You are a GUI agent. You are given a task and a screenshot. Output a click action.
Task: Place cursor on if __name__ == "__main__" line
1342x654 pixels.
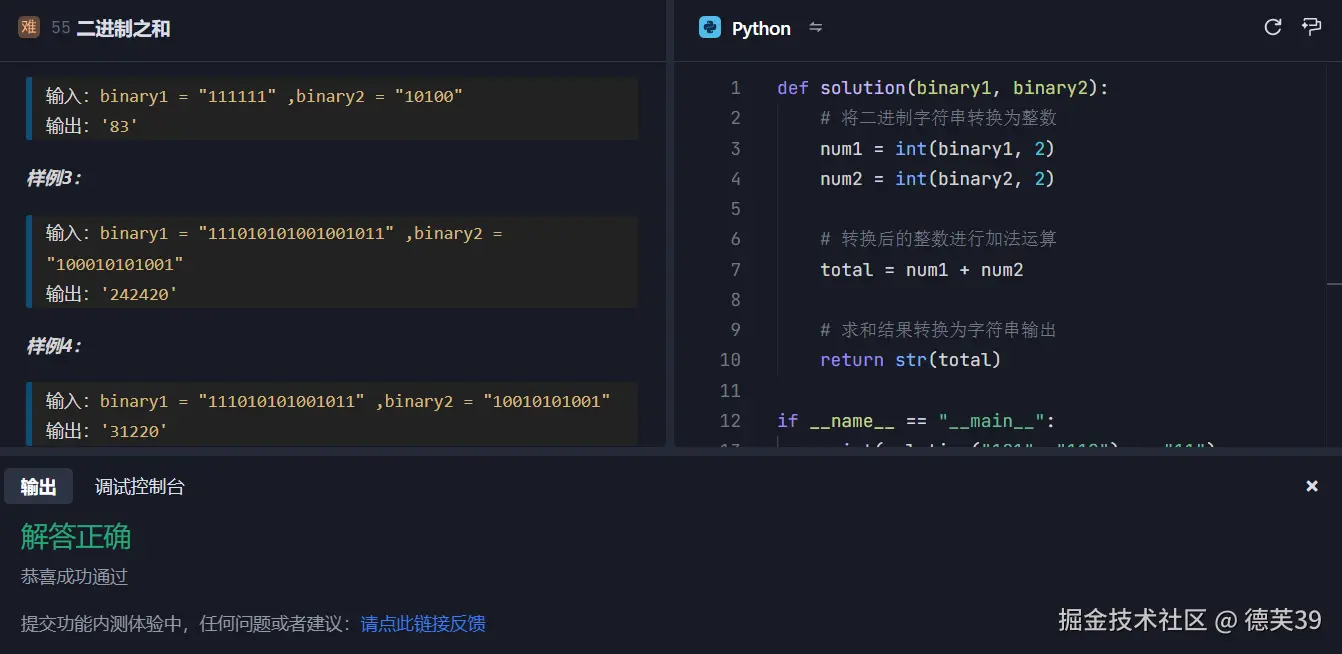point(916,421)
